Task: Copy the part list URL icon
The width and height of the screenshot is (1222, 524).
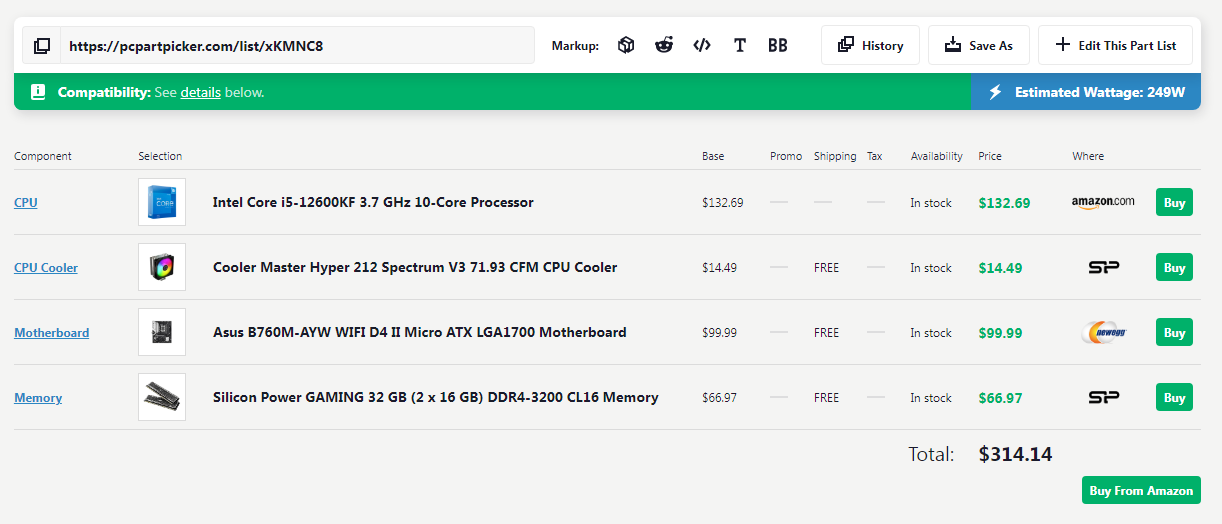Action: [x=41, y=45]
